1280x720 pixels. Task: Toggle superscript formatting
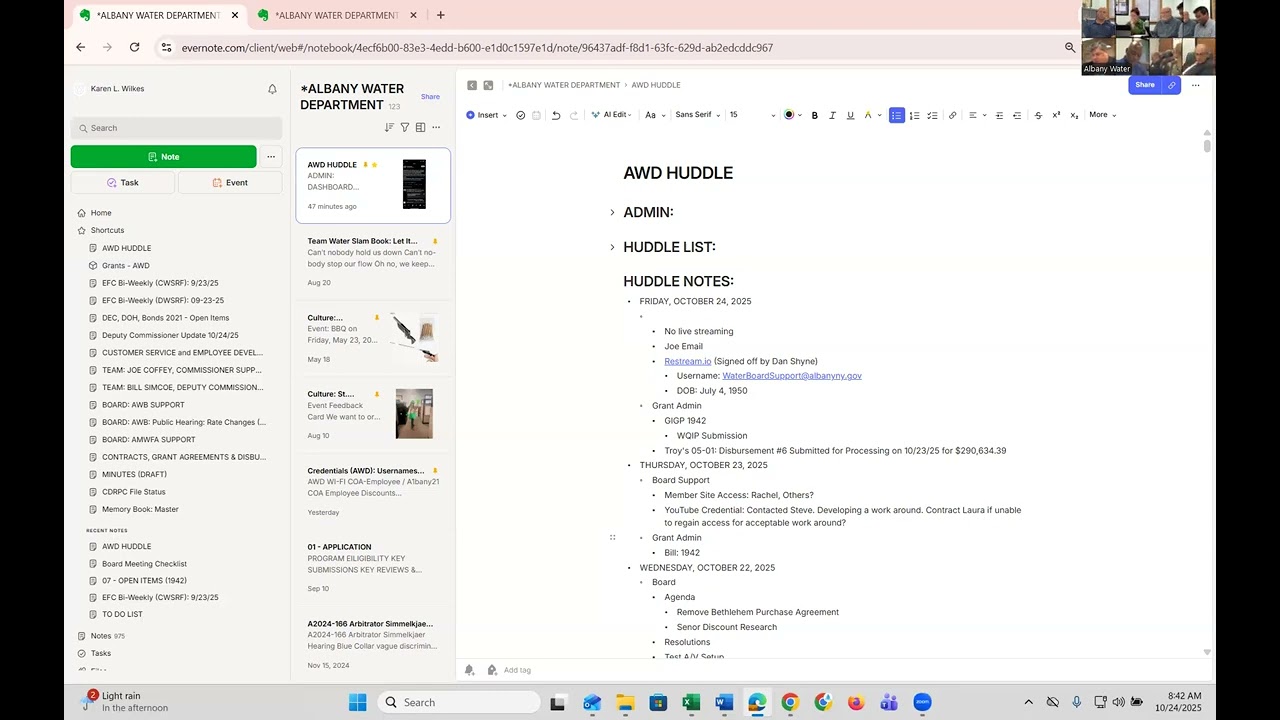click(x=1056, y=115)
